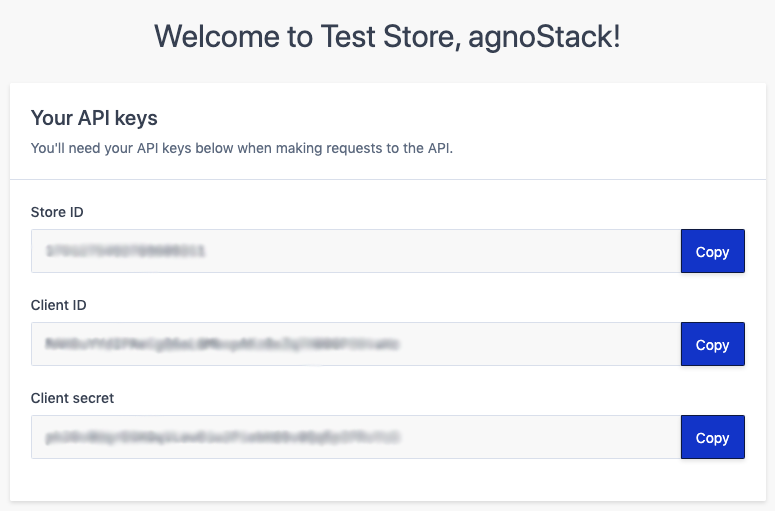
Task: Click the 'Welcome to Test Store, agnoStack!' title
Action: point(387,37)
